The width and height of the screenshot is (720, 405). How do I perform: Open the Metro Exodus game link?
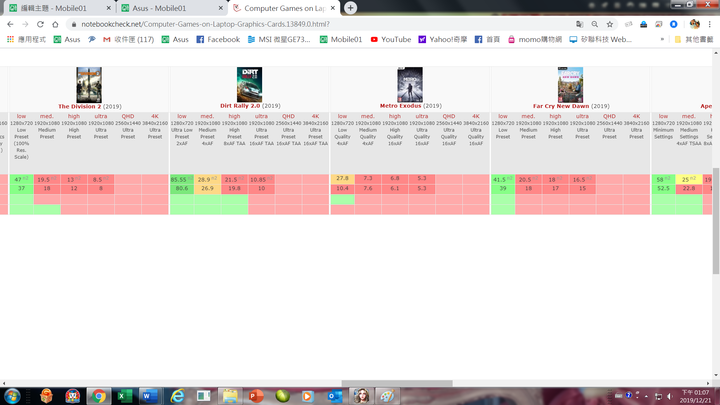tap(400, 106)
